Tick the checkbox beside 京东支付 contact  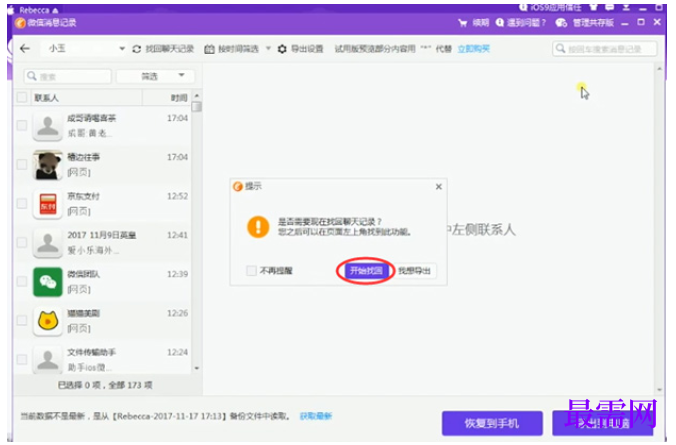pos(22,204)
